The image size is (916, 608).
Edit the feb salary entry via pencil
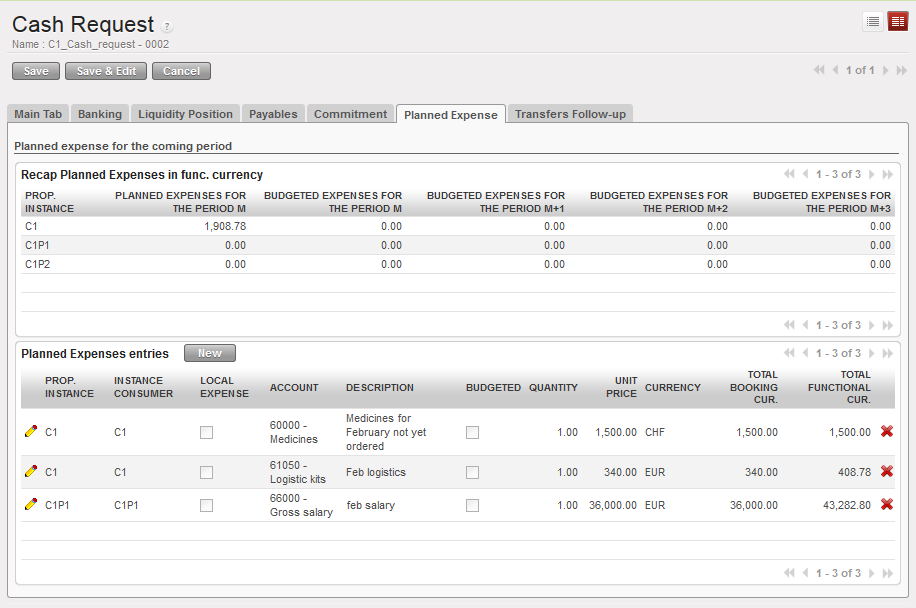(x=31, y=505)
